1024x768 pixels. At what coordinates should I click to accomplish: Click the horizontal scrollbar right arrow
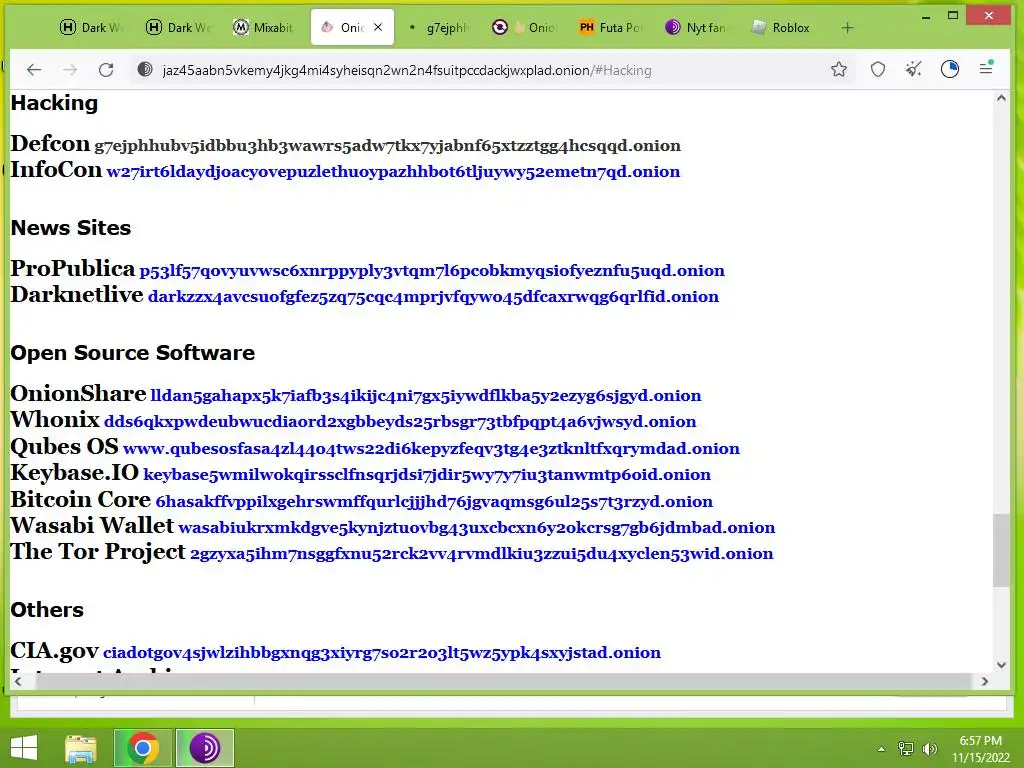pos(985,681)
